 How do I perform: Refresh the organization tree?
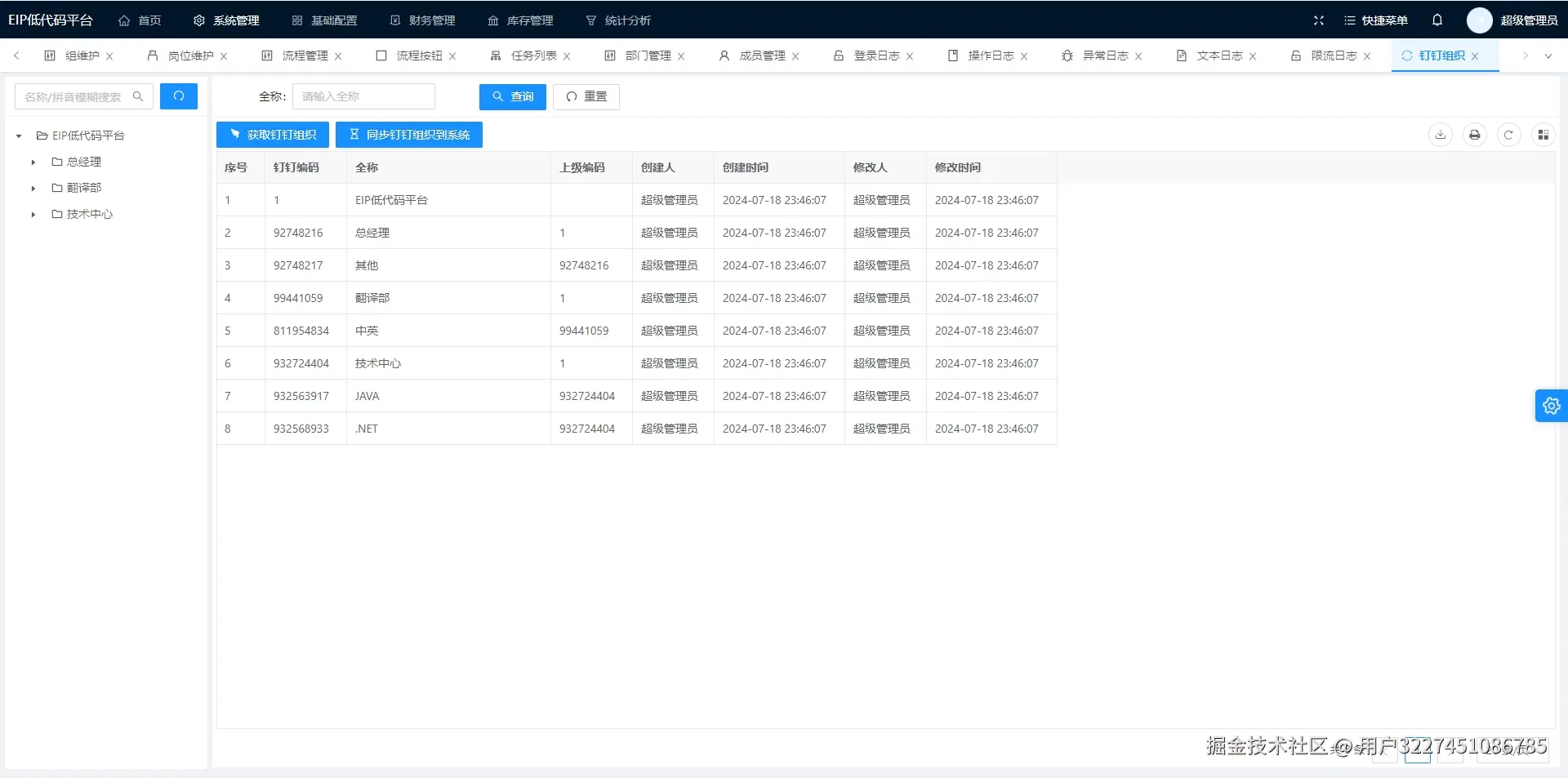(x=179, y=96)
